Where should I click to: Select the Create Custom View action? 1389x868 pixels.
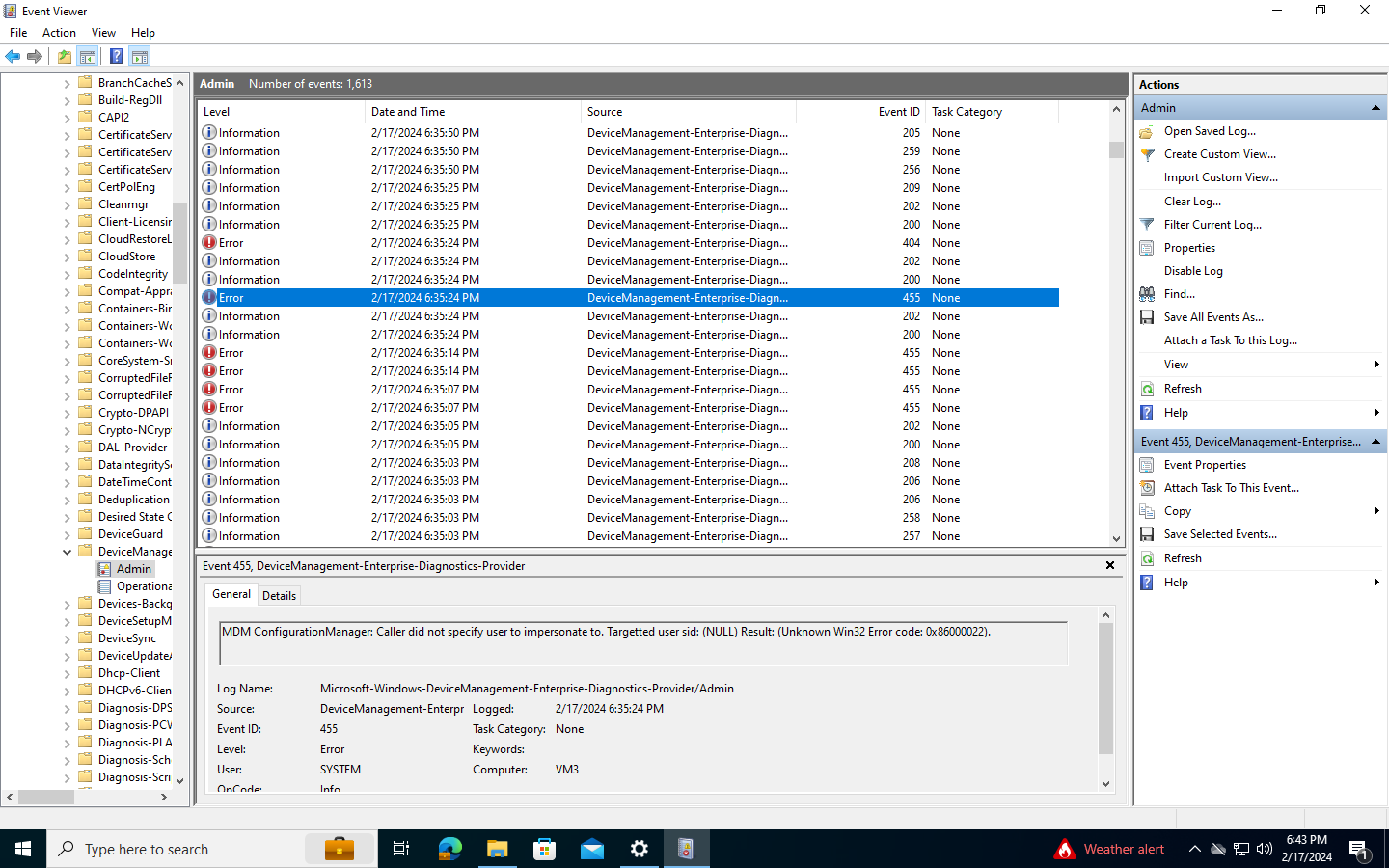pos(1220,153)
